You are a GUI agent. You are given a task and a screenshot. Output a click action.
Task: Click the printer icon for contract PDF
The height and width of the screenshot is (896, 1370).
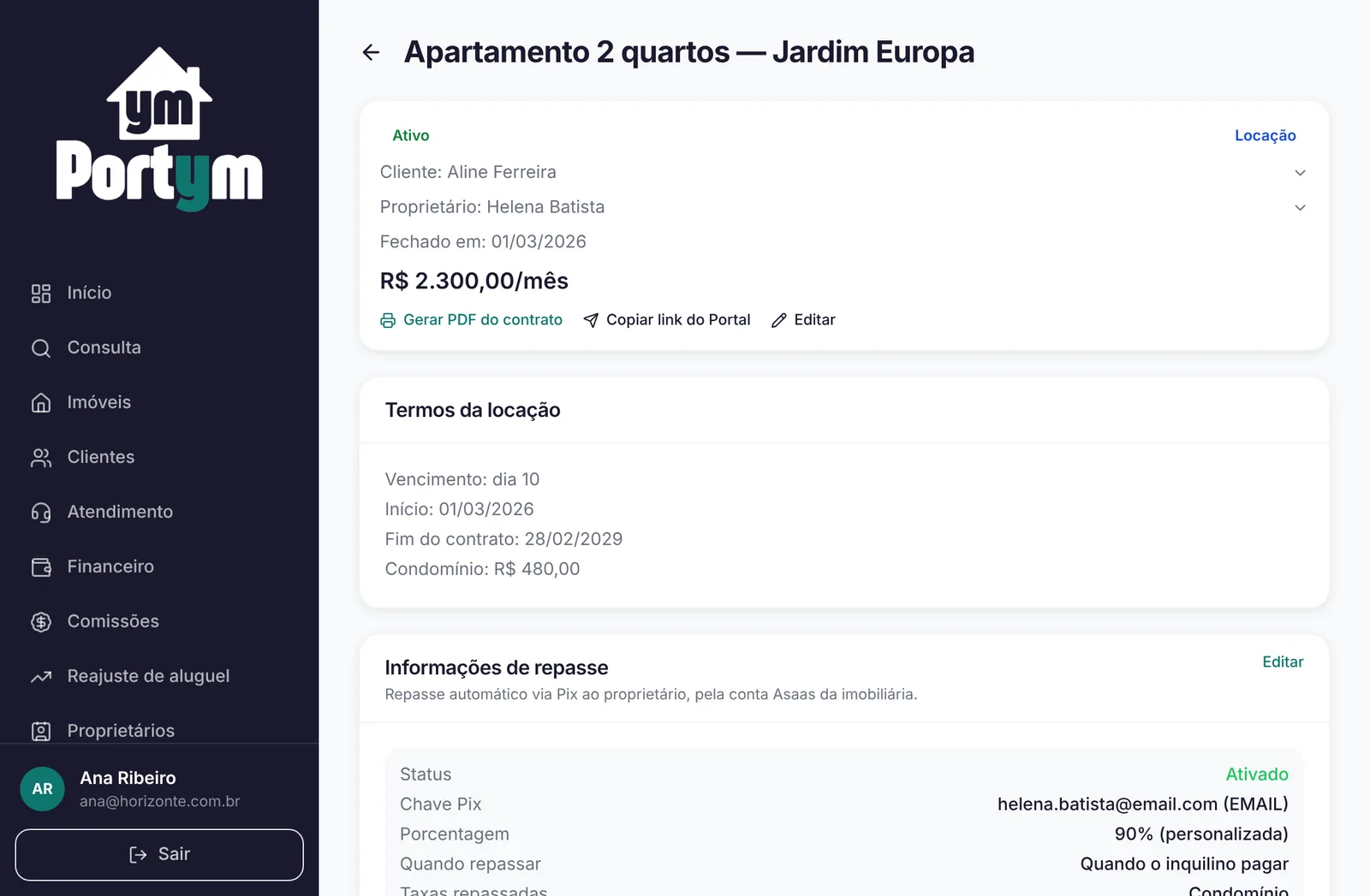[x=388, y=320]
